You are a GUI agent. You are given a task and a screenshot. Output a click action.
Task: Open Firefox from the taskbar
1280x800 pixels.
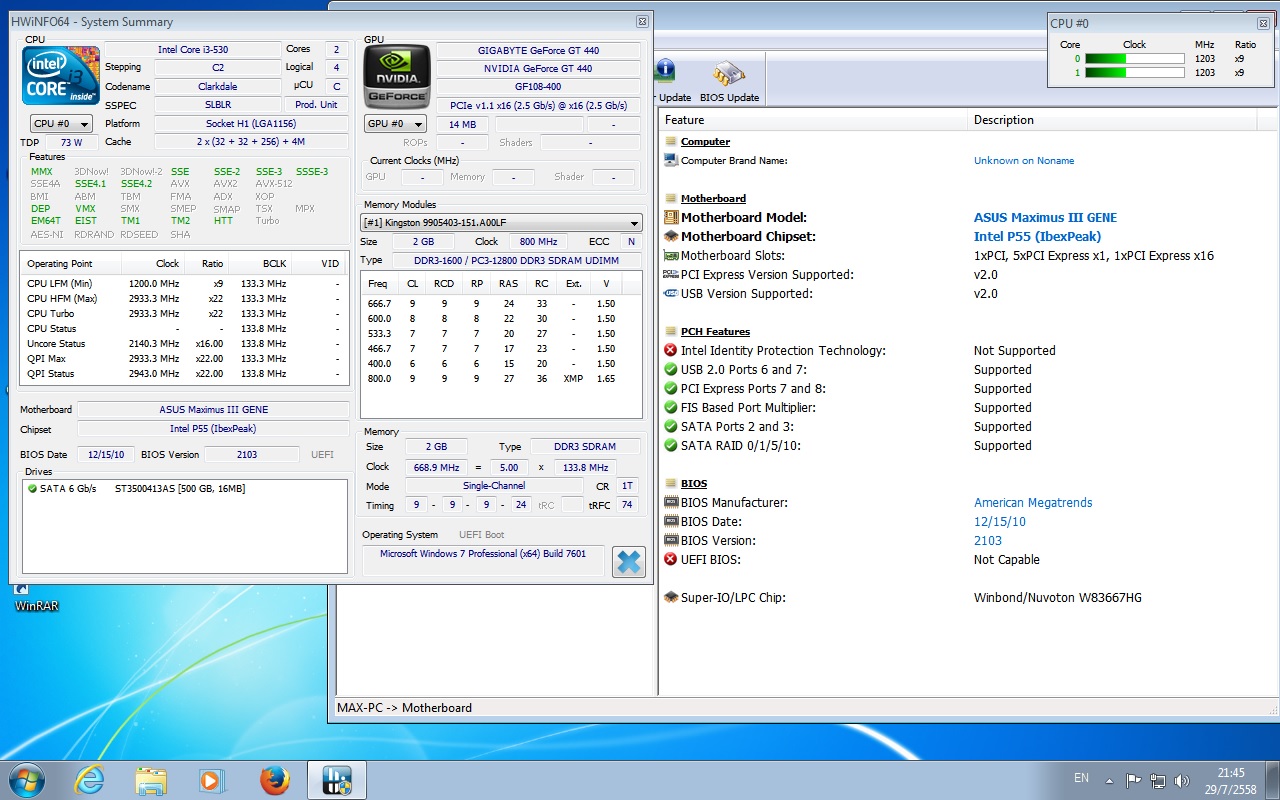coord(274,780)
